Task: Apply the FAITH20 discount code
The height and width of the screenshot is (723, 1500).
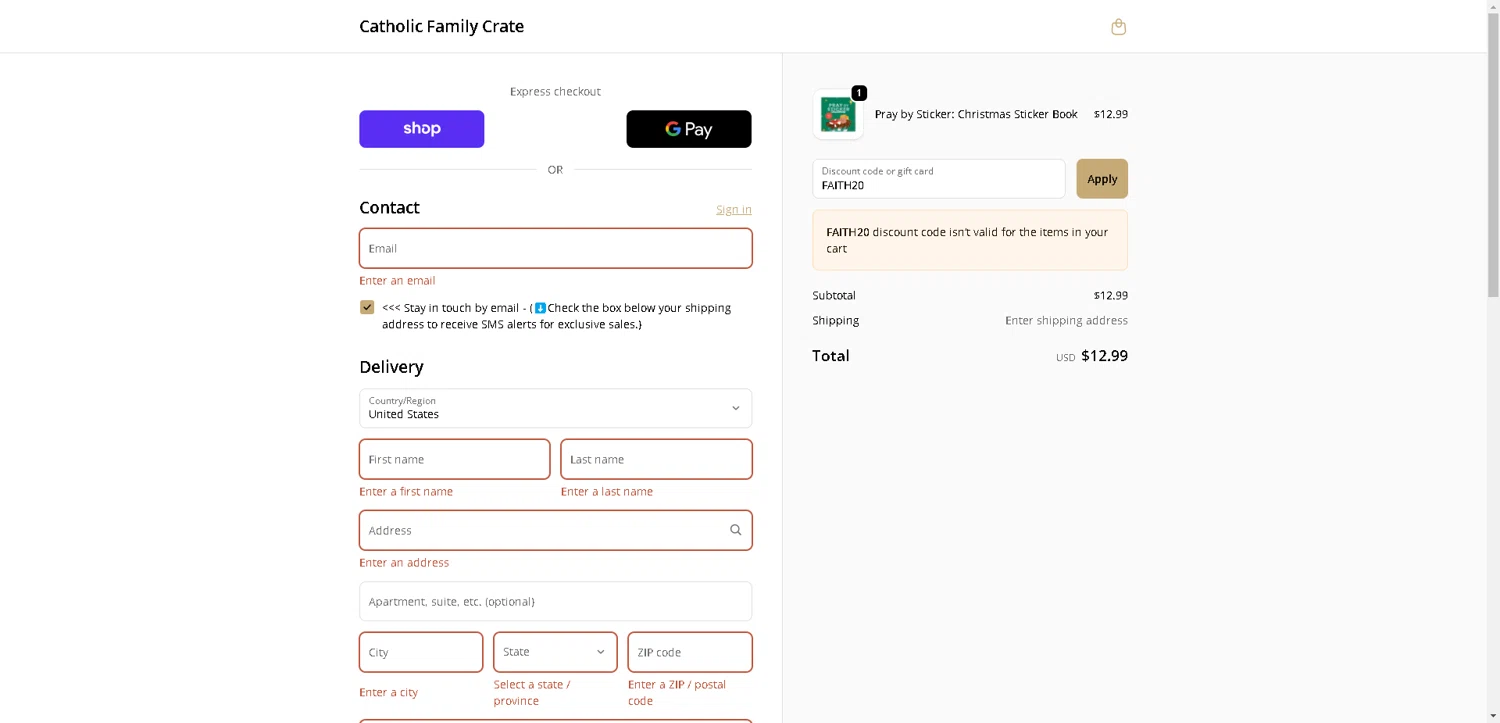Action: pos(1102,179)
